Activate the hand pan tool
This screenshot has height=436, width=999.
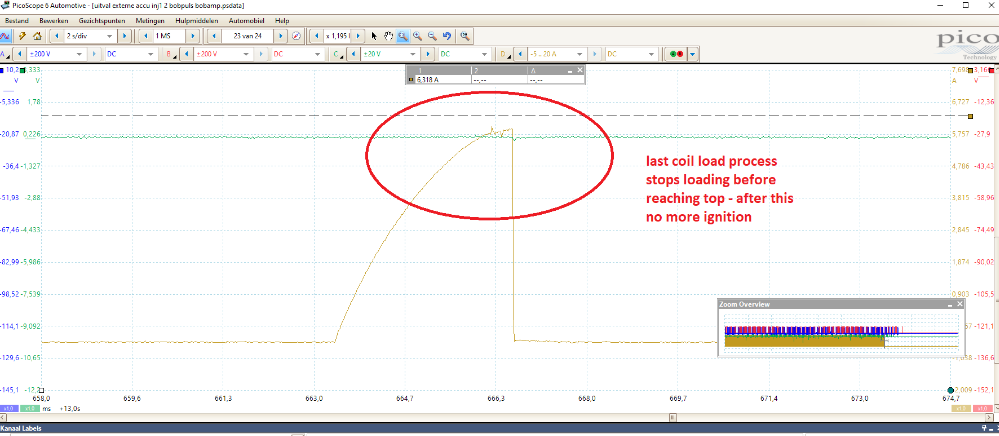[388, 36]
